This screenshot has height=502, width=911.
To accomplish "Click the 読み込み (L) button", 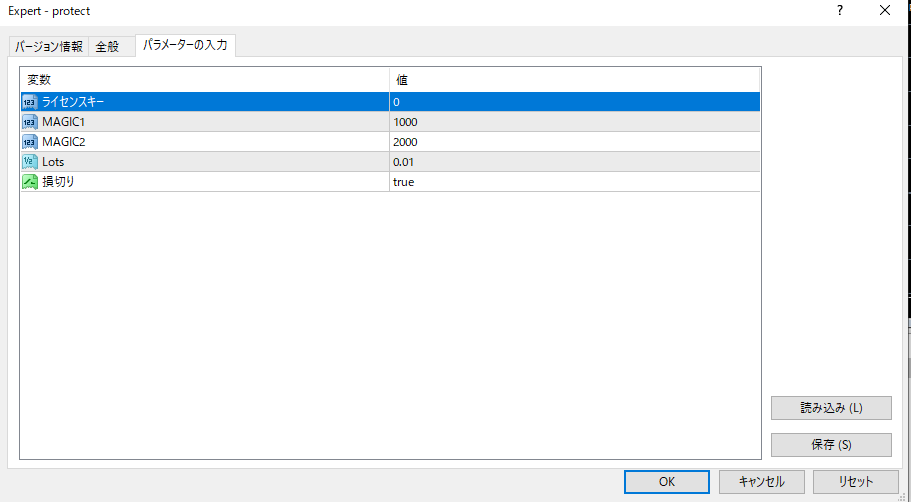I will pyautogui.click(x=831, y=408).
